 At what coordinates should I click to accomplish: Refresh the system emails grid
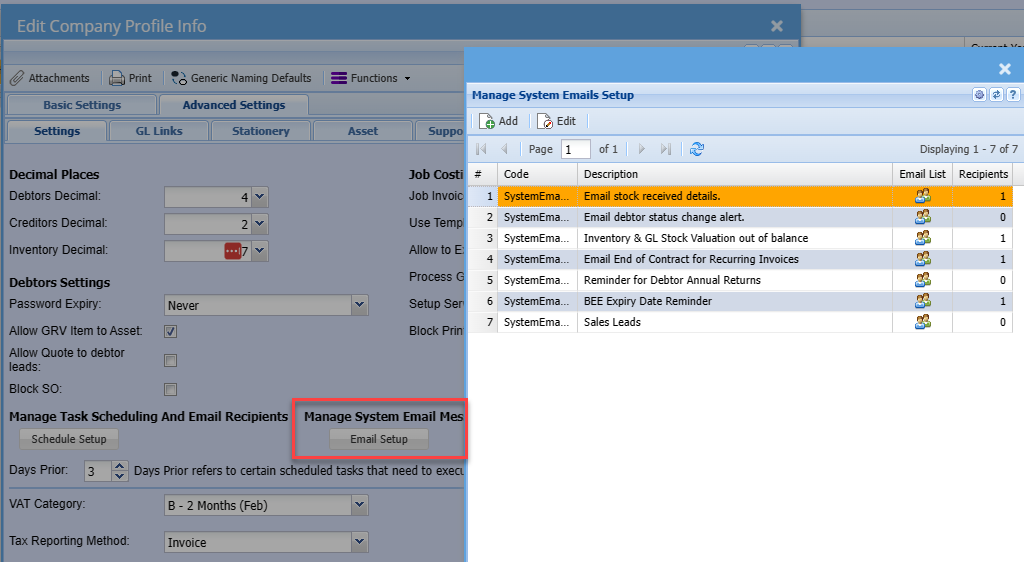697,149
